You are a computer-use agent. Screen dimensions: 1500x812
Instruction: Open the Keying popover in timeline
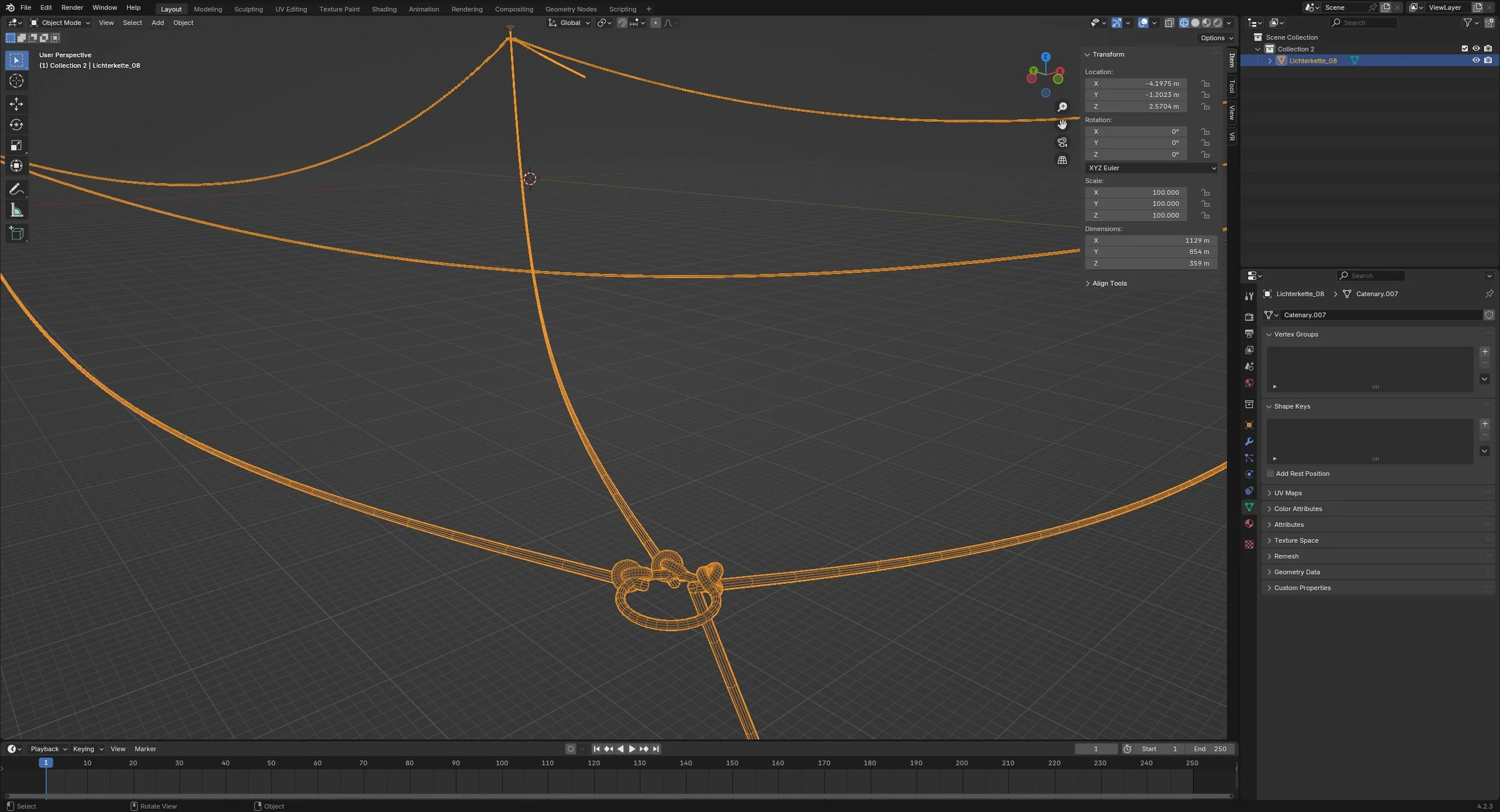88,748
